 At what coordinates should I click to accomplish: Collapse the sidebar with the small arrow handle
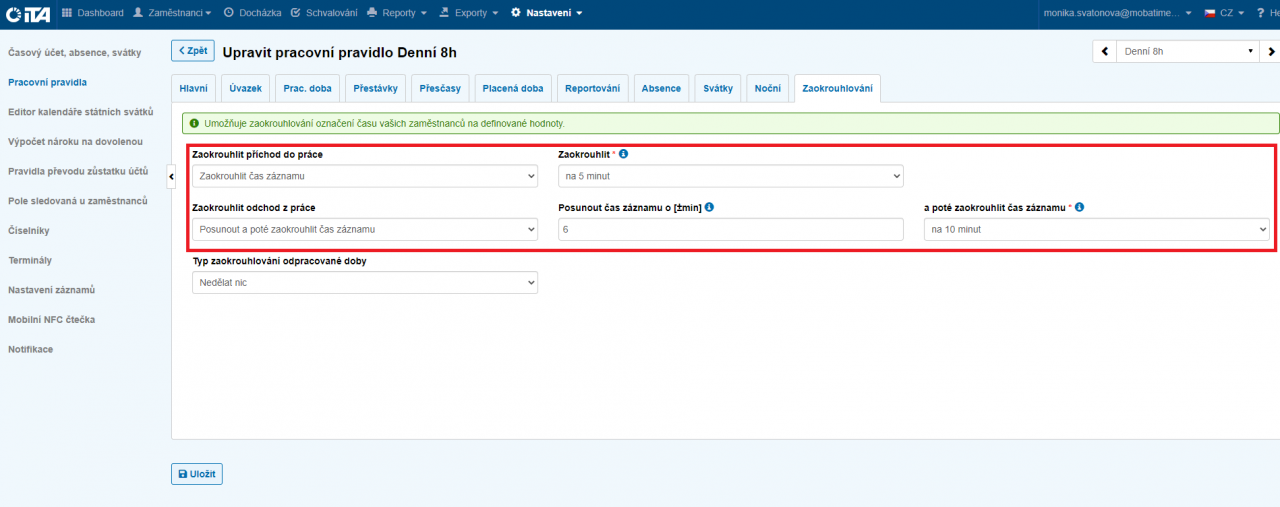click(170, 176)
